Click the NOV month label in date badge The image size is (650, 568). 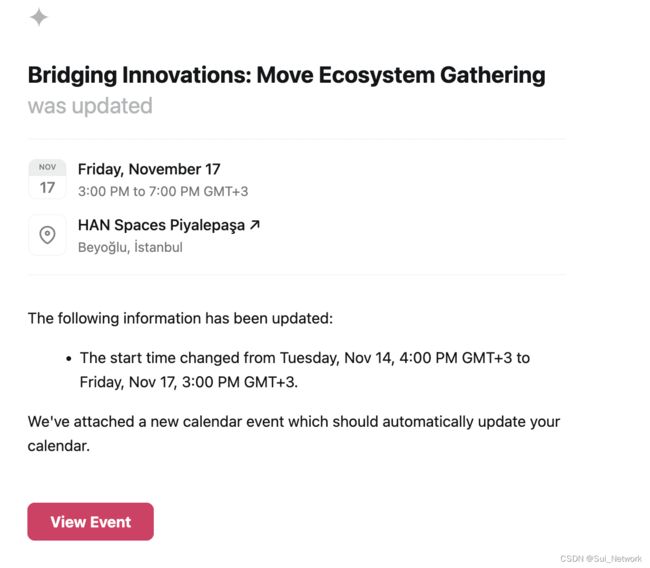point(47,167)
